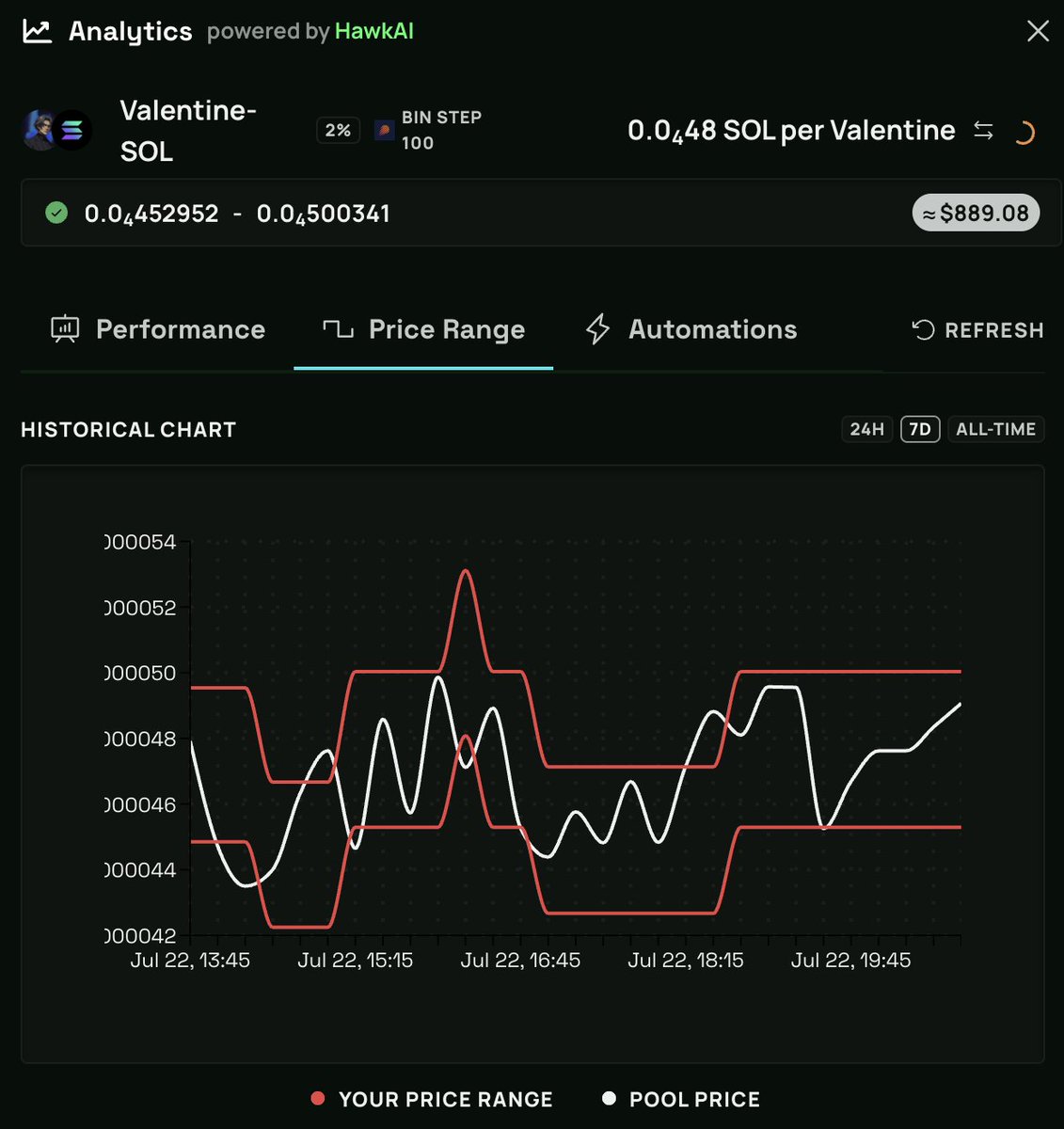Open the HawkAI link
The height and width of the screenshot is (1129, 1064).
click(x=373, y=31)
